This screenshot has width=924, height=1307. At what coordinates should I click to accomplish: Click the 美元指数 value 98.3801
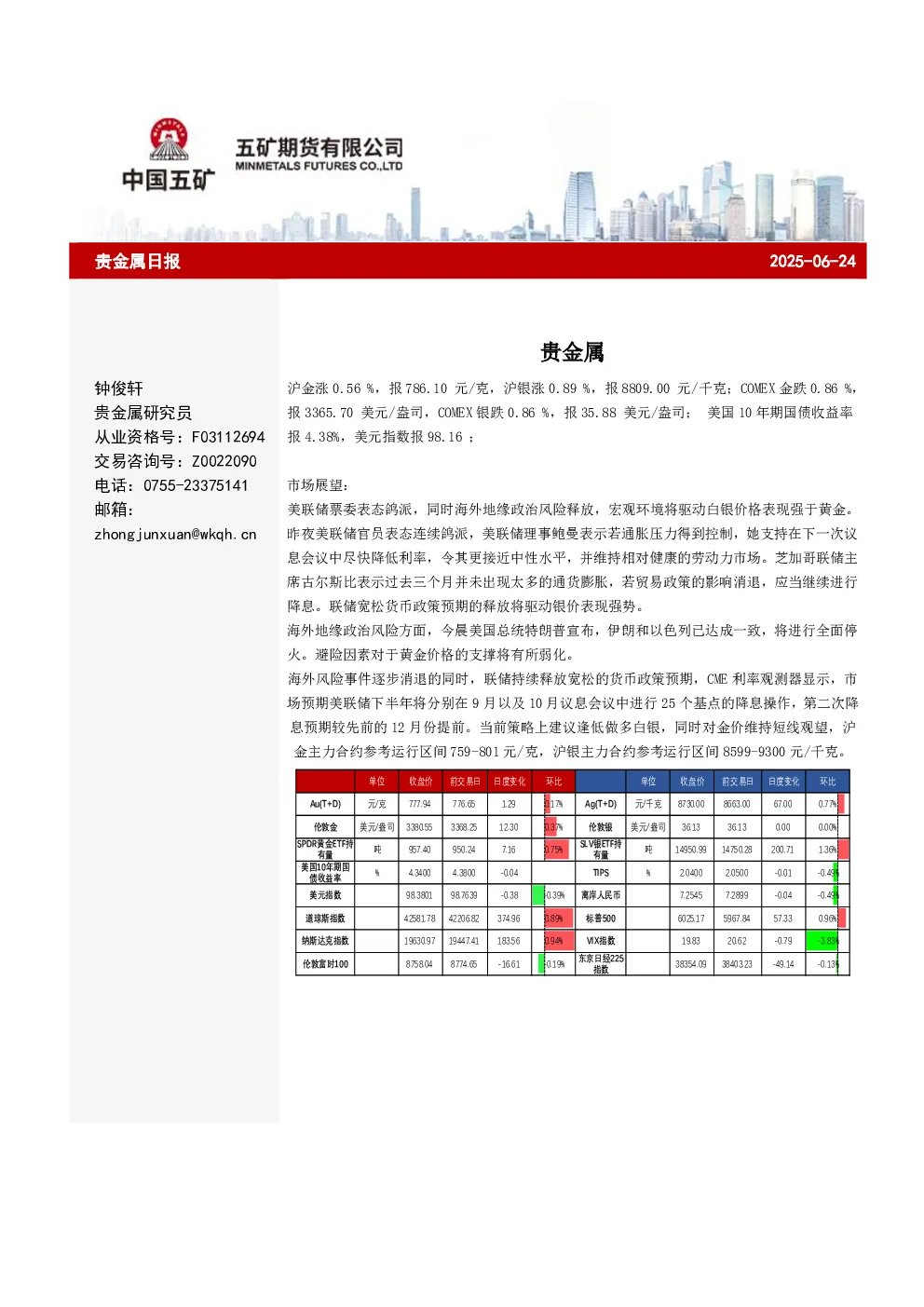pyautogui.click(x=420, y=895)
